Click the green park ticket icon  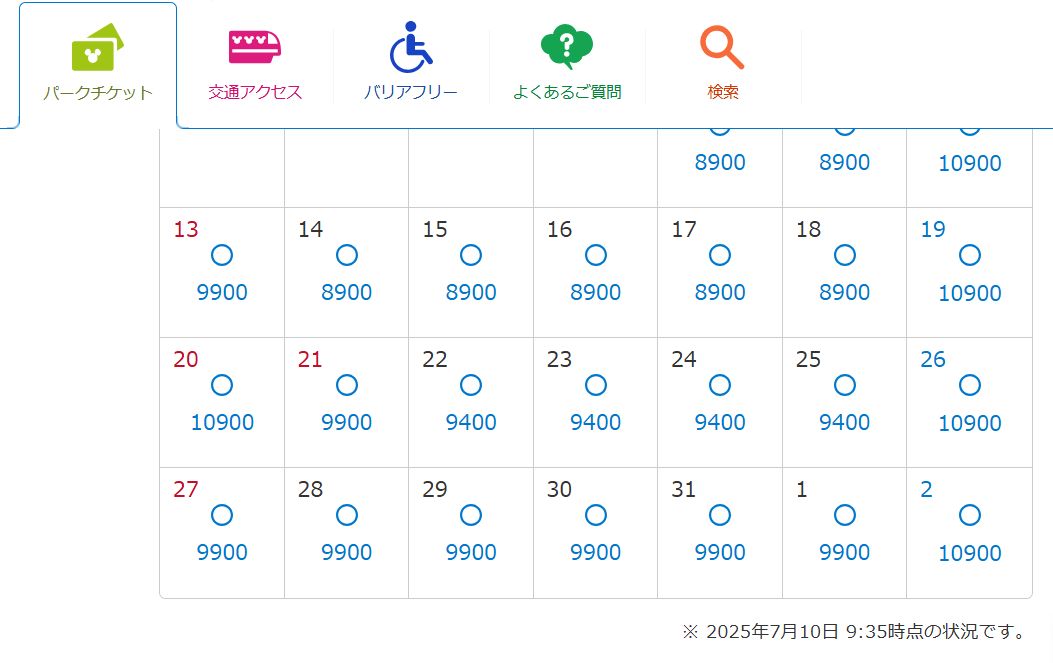[x=98, y=48]
